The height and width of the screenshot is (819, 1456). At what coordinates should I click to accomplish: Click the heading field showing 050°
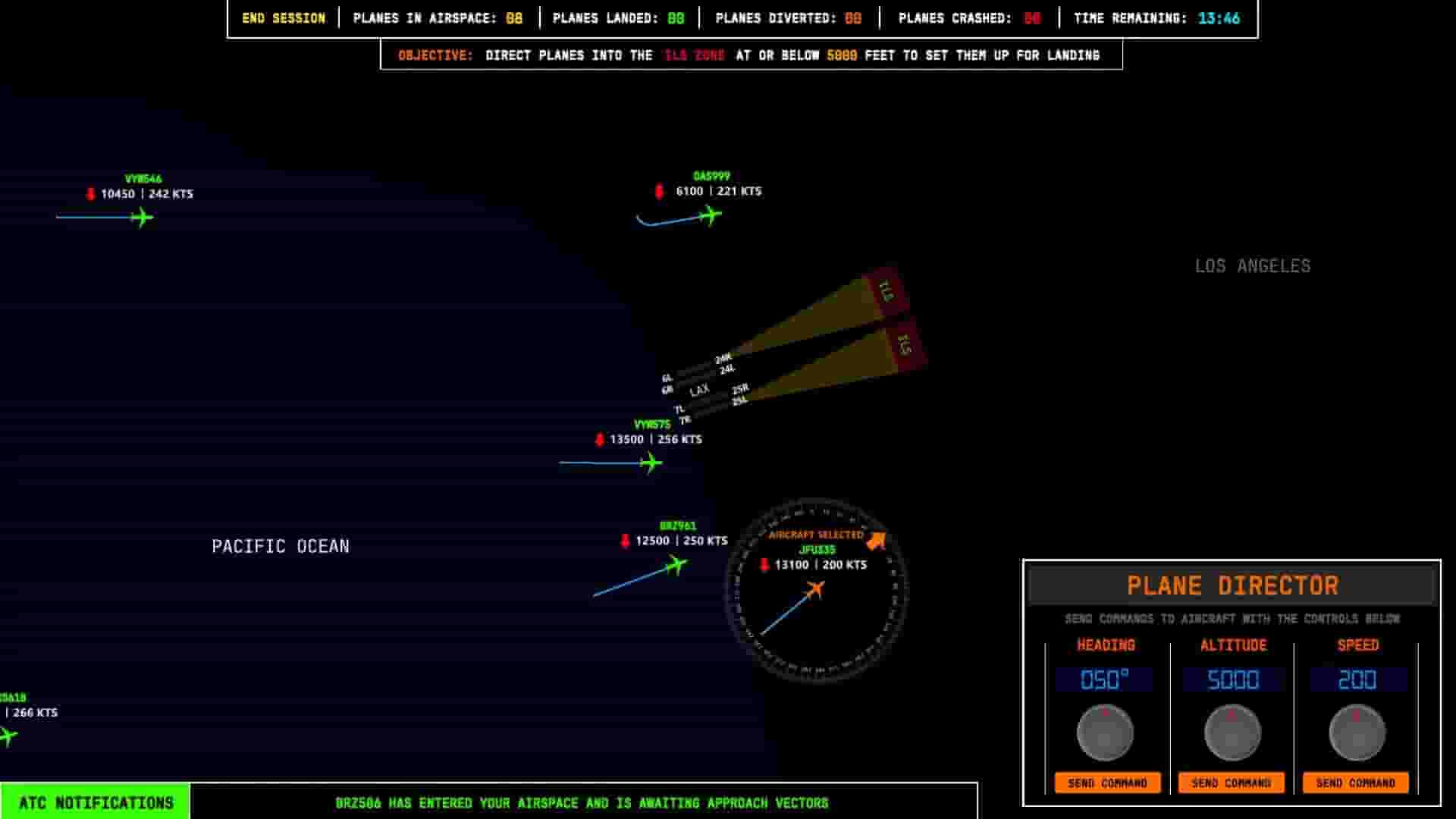1105,680
